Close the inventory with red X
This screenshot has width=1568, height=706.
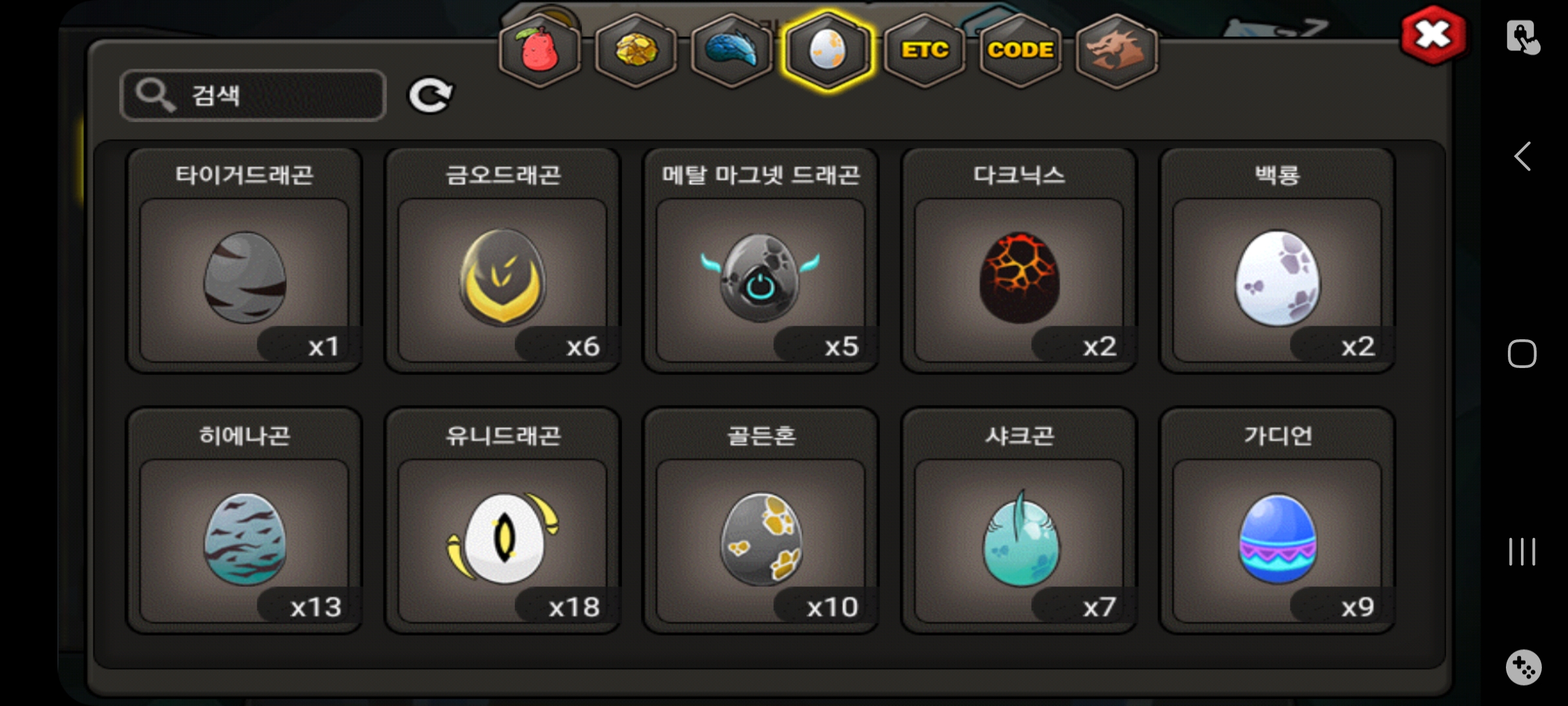tap(1433, 35)
